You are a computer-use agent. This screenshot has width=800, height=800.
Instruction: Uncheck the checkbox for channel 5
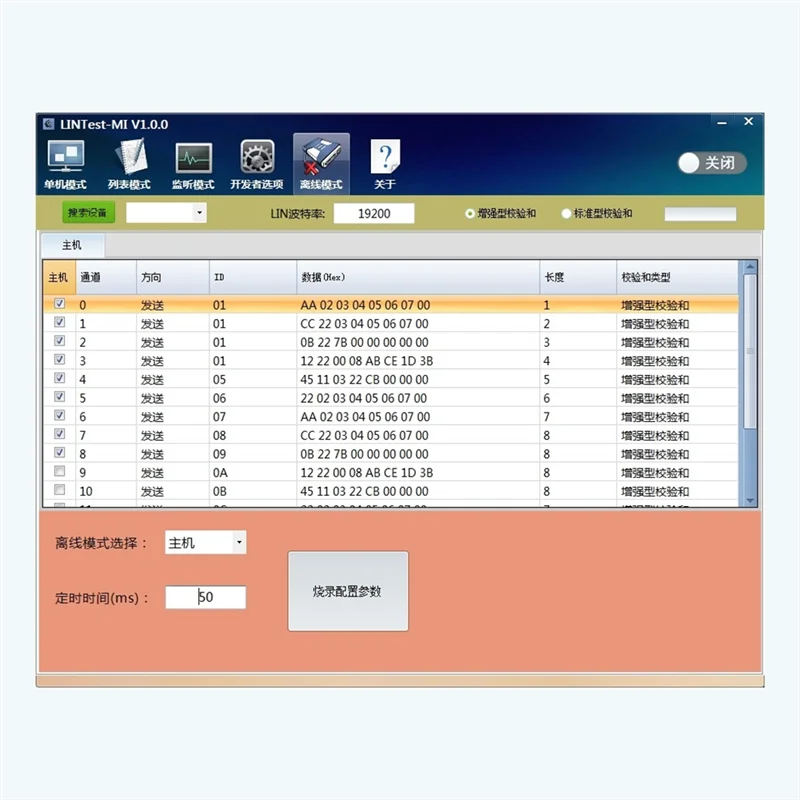pos(60,397)
